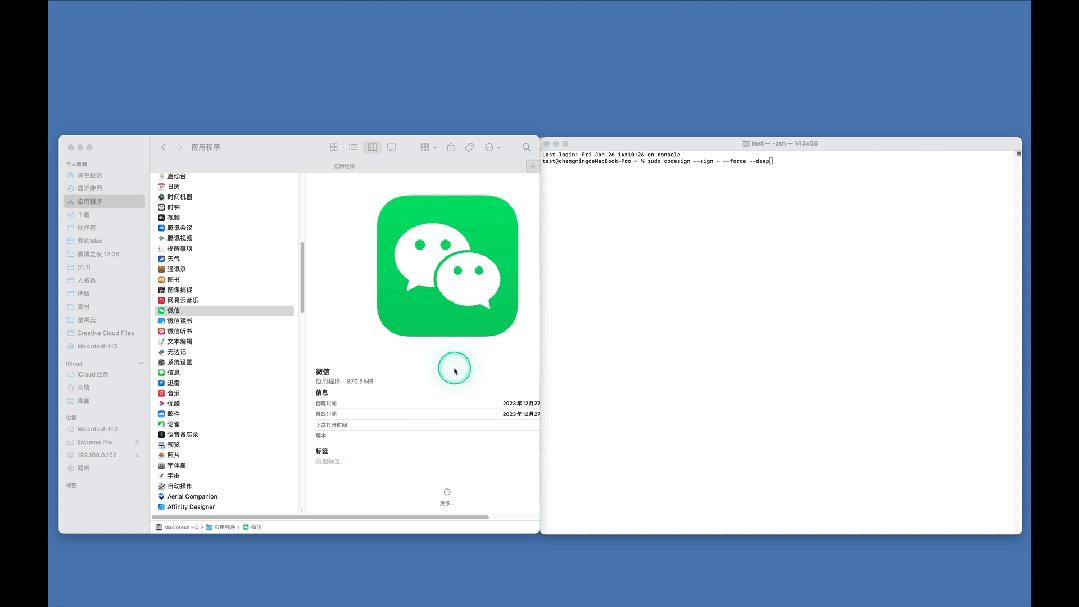Go back in Finder navigation

click(x=163, y=147)
